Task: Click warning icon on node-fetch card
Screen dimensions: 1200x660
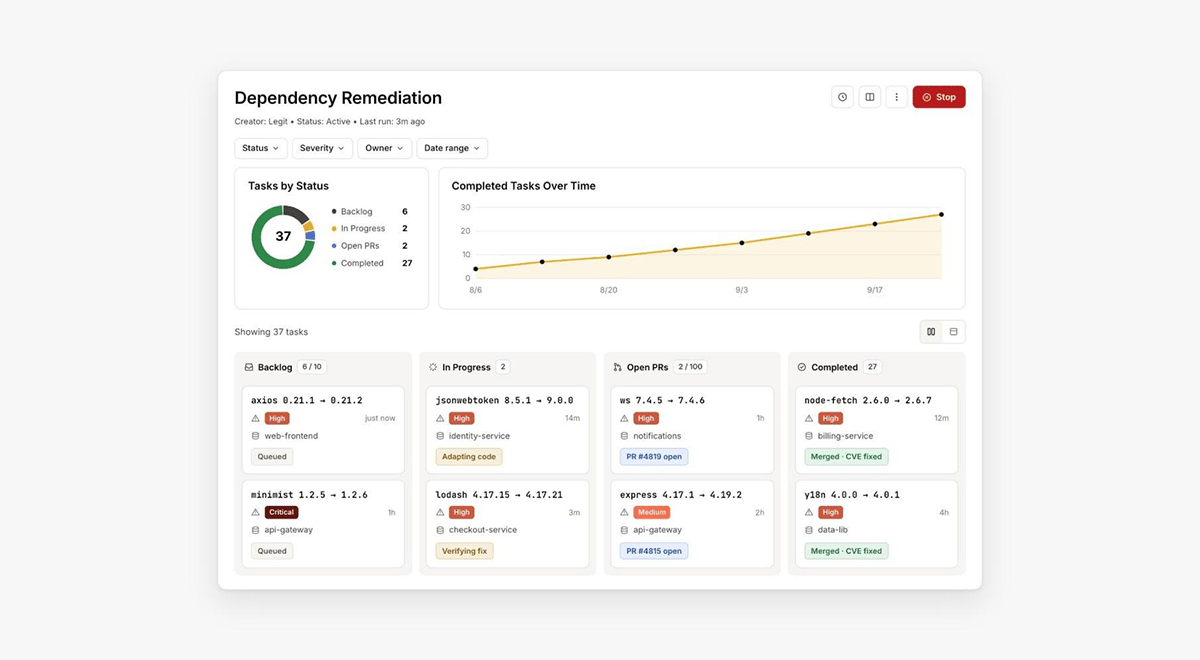Action: pyautogui.click(x=809, y=418)
